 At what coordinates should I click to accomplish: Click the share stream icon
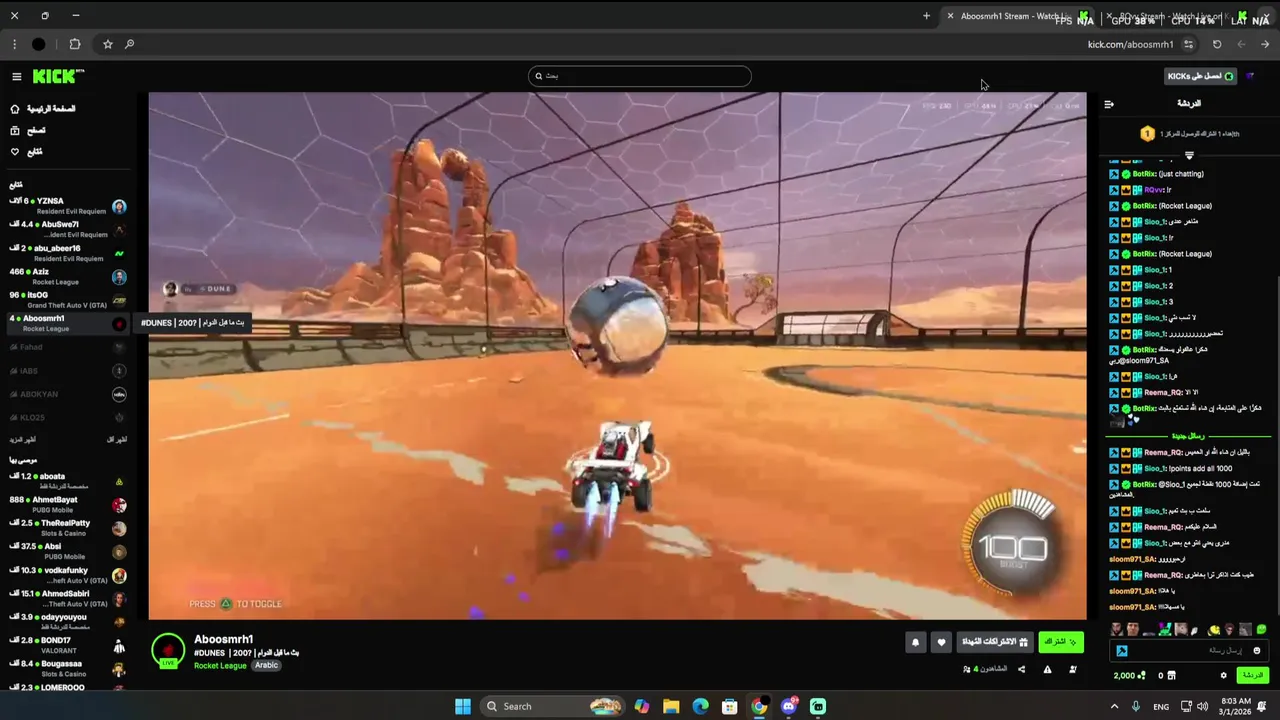pos(1021,669)
